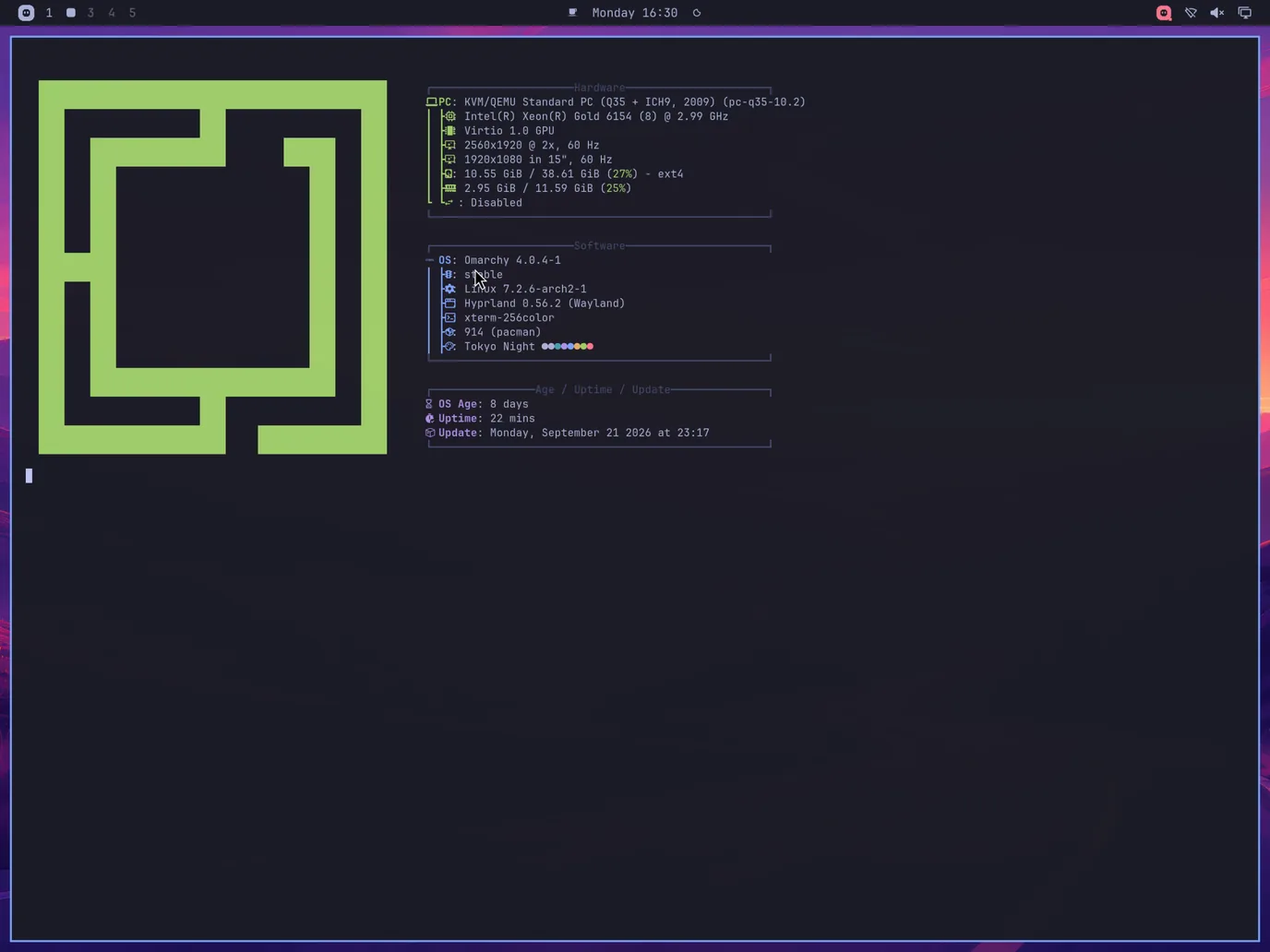This screenshot has height=952, width=1270.
Task: Click the hourglass icon beside OS Age
Action: pos(429,404)
